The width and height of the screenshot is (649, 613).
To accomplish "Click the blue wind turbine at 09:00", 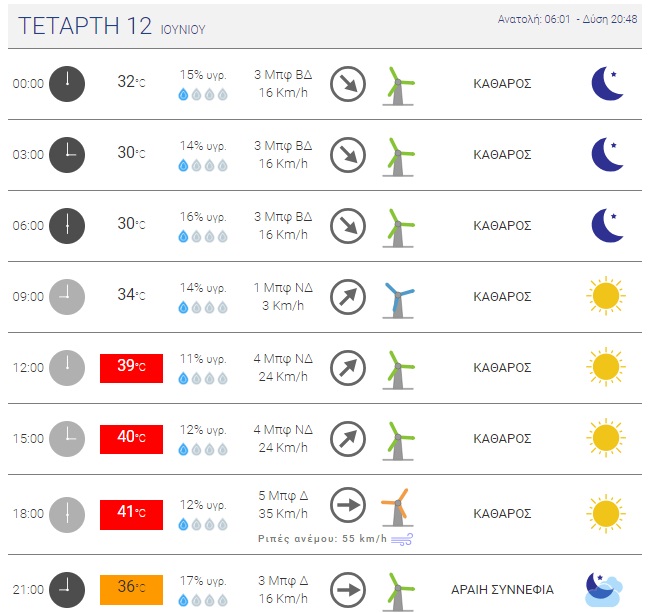I will tap(398, 300).
